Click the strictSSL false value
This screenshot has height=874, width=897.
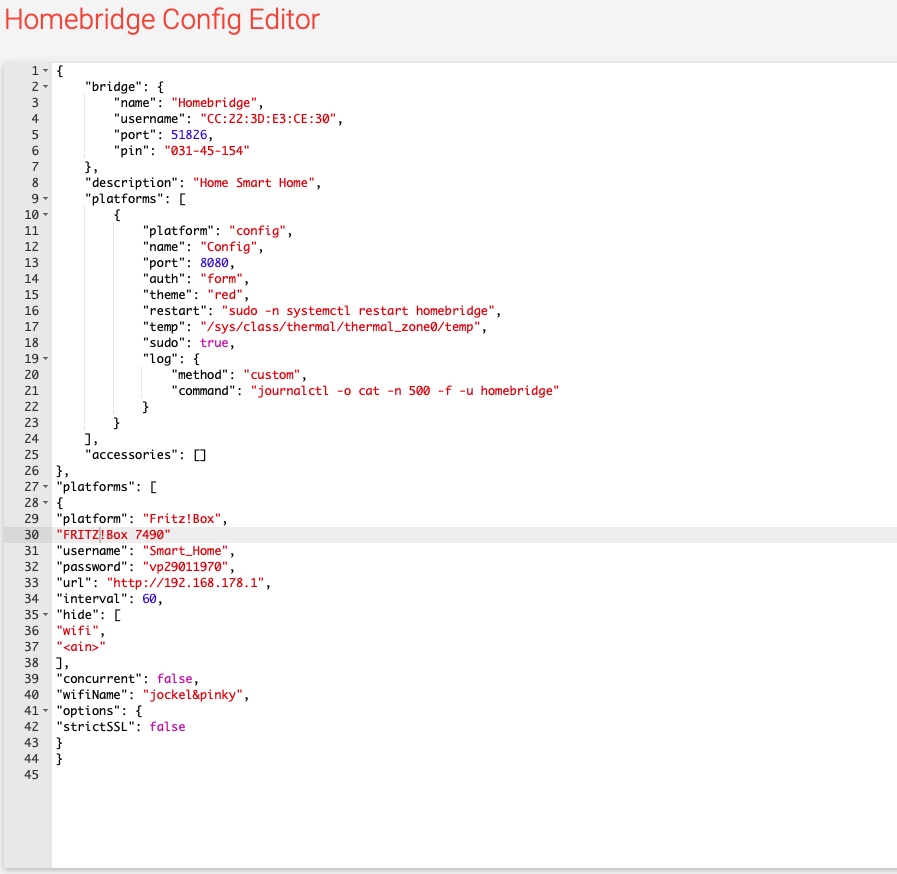tap(167, 726)
